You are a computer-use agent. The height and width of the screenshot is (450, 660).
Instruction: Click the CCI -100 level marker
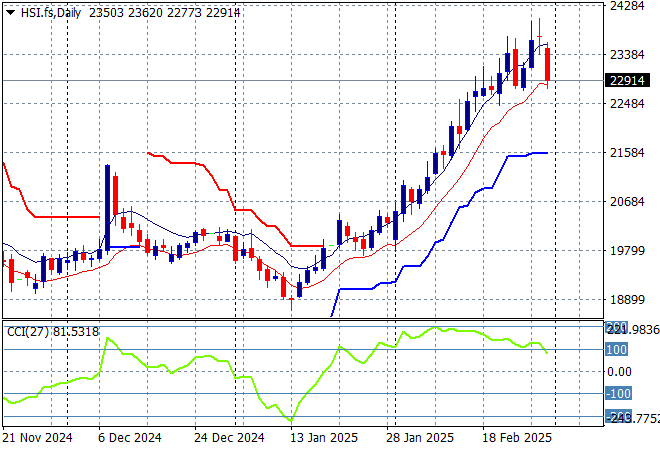click(616, 394)
